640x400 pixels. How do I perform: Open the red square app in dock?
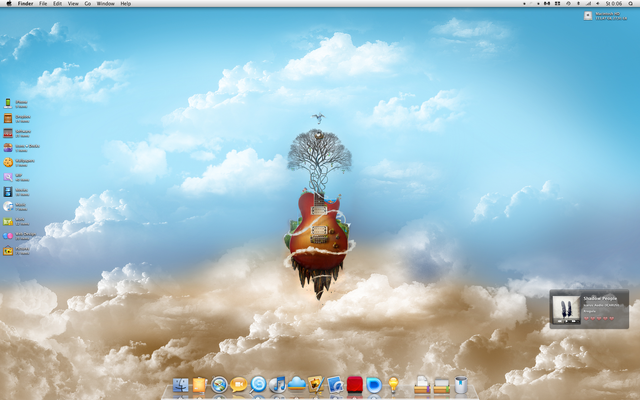[x=355, y=385]
